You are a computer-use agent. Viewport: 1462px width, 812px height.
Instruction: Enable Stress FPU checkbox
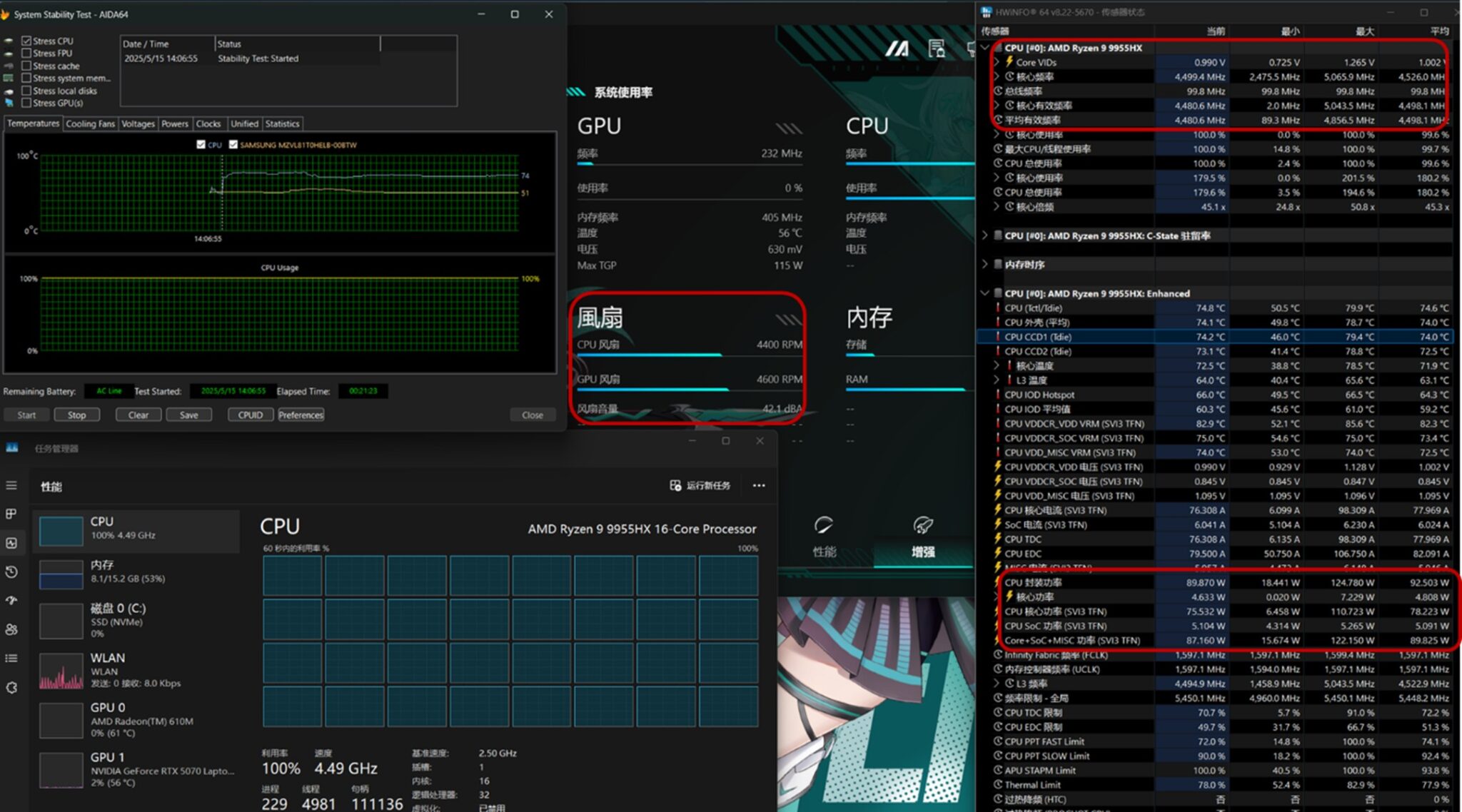26,53
